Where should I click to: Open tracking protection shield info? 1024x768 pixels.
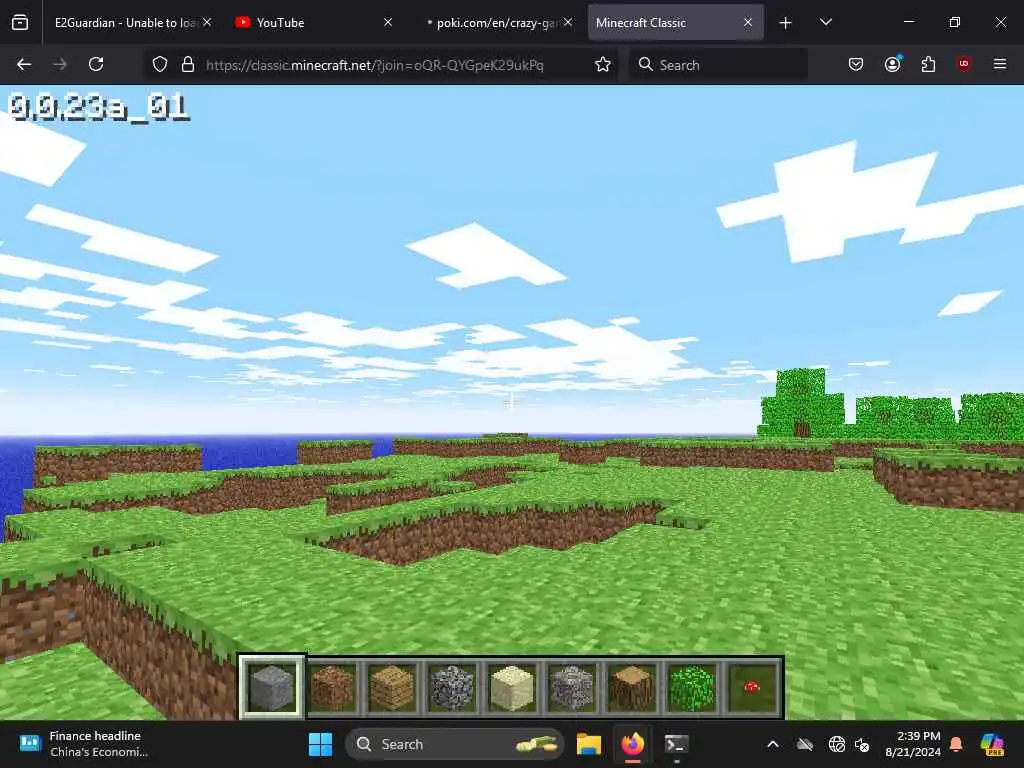click(x=160, y=64)
